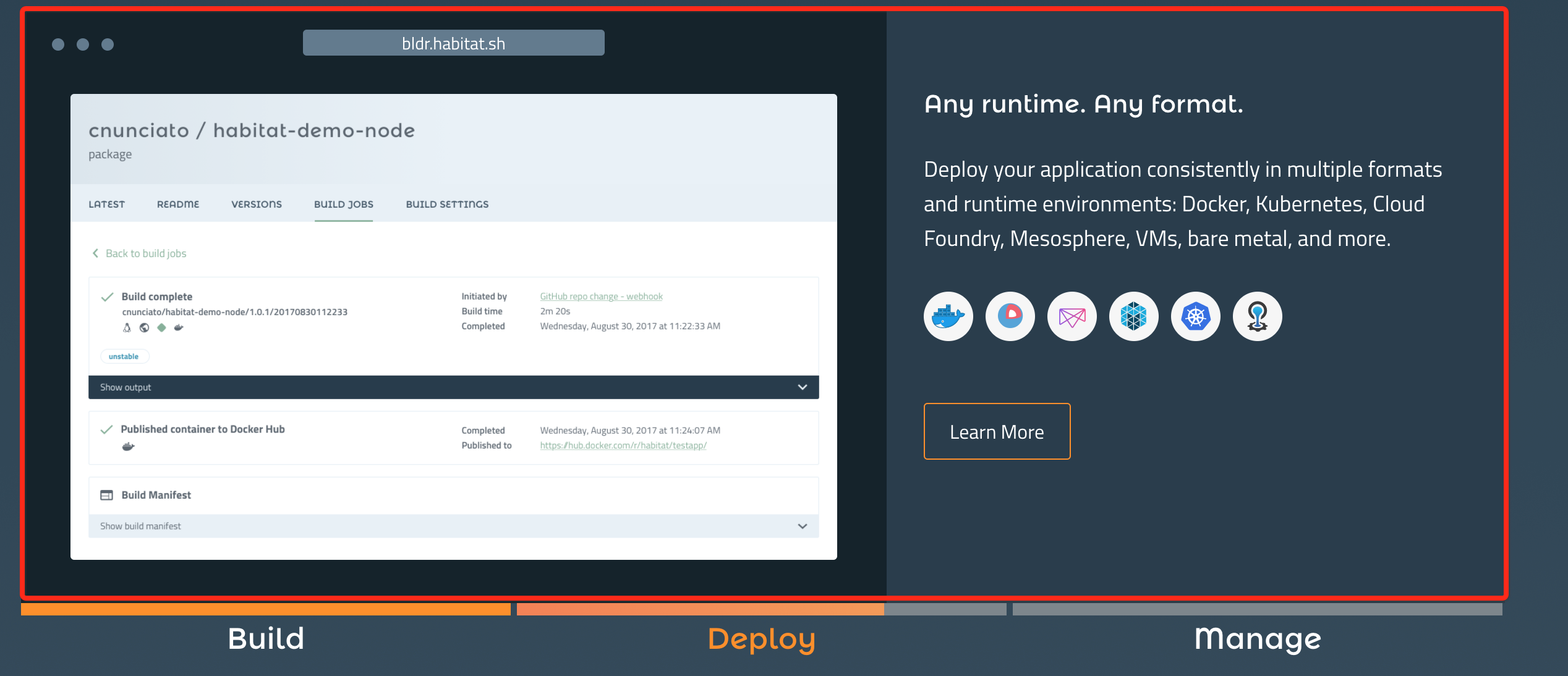Click the Initiated by label

pyautogui.click(x=484, y=297)
